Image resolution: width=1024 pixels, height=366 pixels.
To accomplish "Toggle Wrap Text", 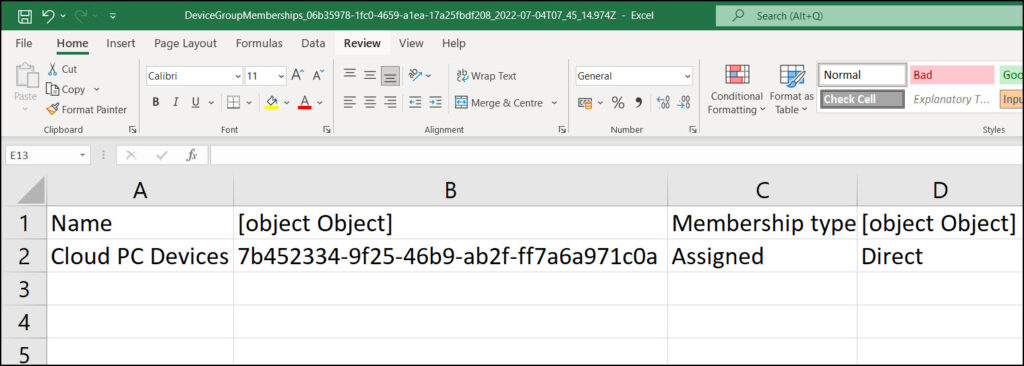I will 486,76.
